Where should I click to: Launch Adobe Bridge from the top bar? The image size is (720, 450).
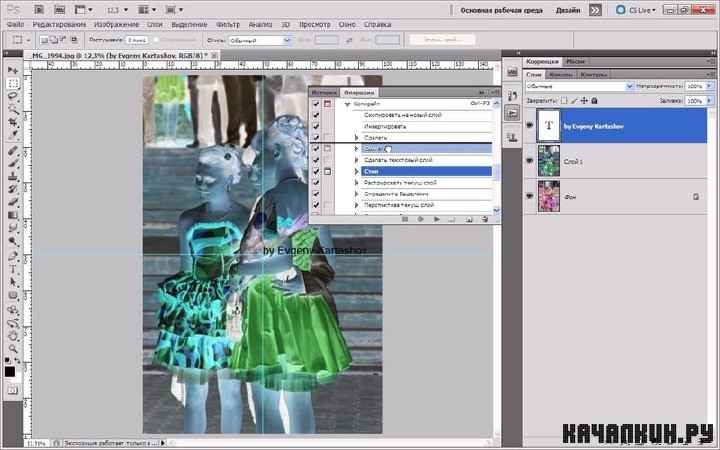pos(39,9)
